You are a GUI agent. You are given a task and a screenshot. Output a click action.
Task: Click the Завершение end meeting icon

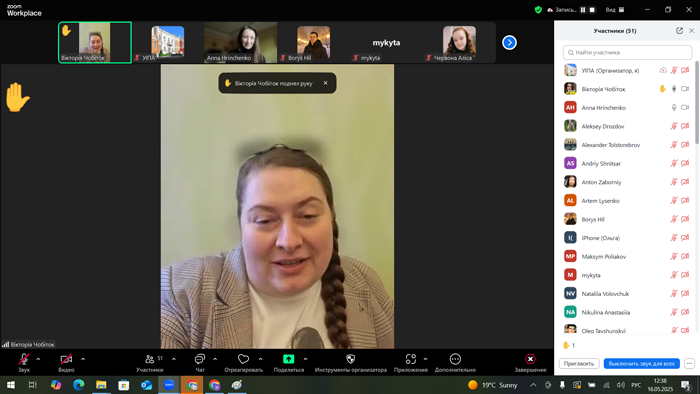click(530, 359)
